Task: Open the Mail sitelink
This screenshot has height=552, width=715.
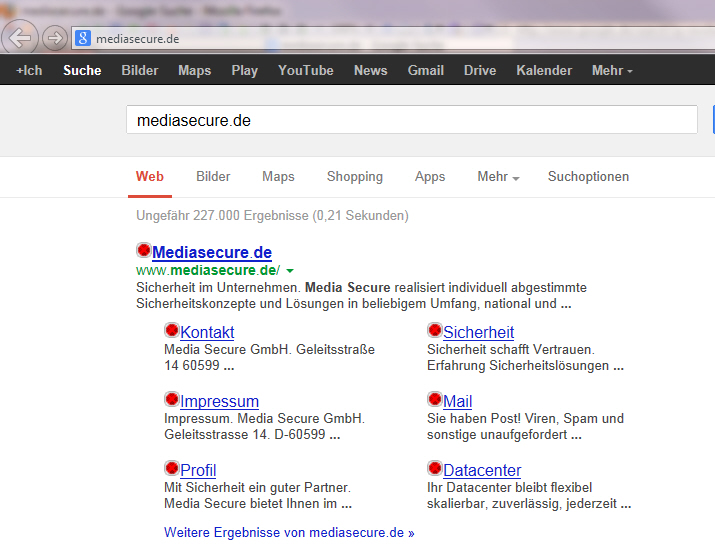Action: (x=457, y=402)
